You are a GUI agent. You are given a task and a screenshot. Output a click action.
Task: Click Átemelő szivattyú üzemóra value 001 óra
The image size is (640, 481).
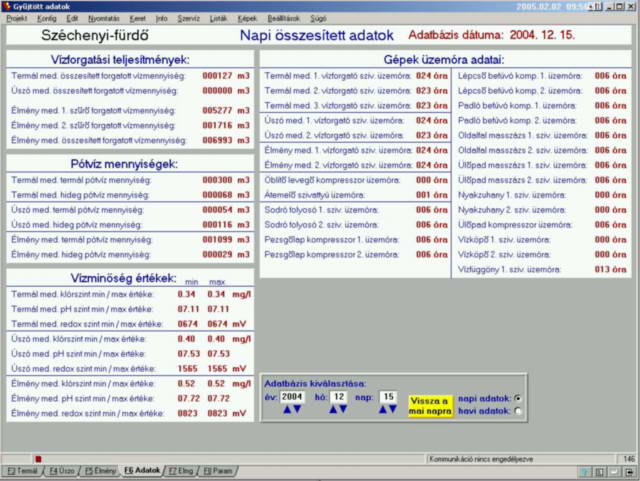[432, 195]
